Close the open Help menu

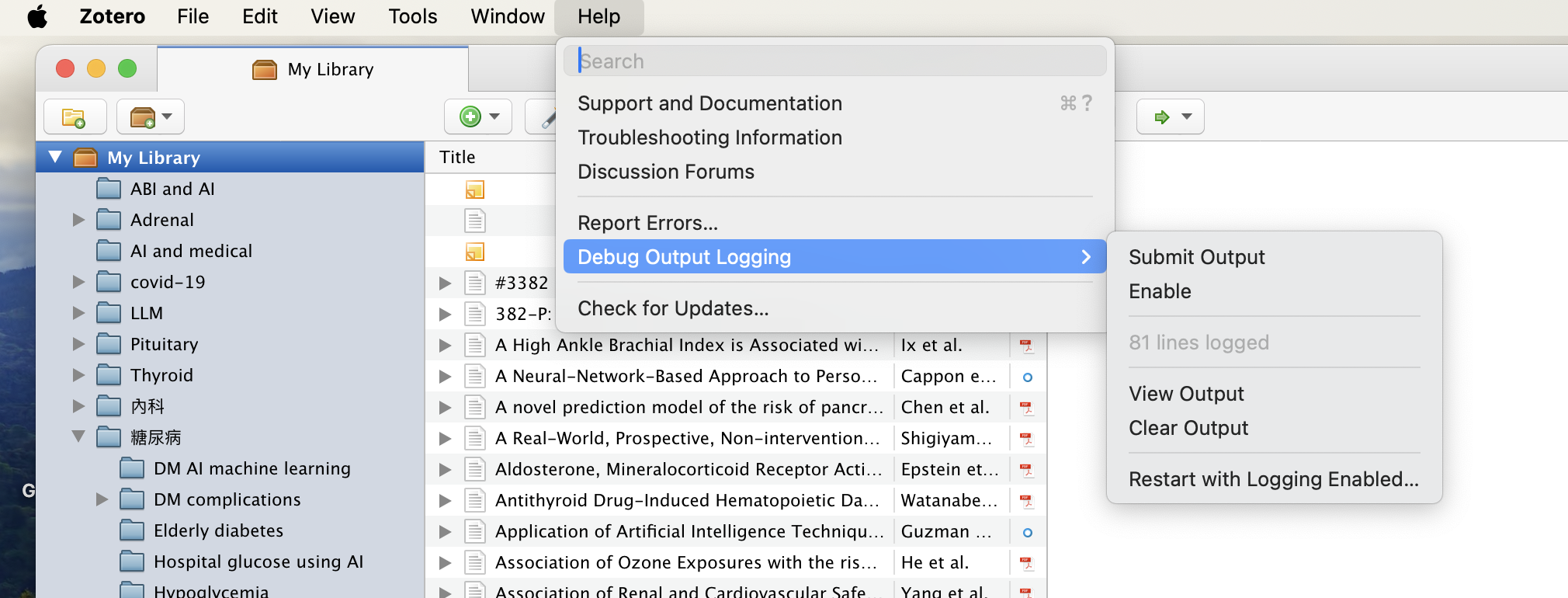598,16
